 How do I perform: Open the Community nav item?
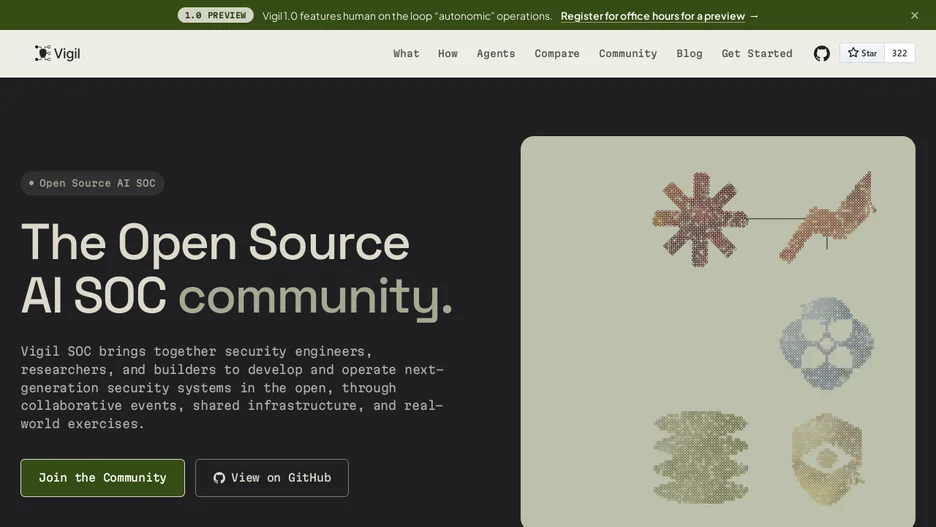(x=628, y=53)
